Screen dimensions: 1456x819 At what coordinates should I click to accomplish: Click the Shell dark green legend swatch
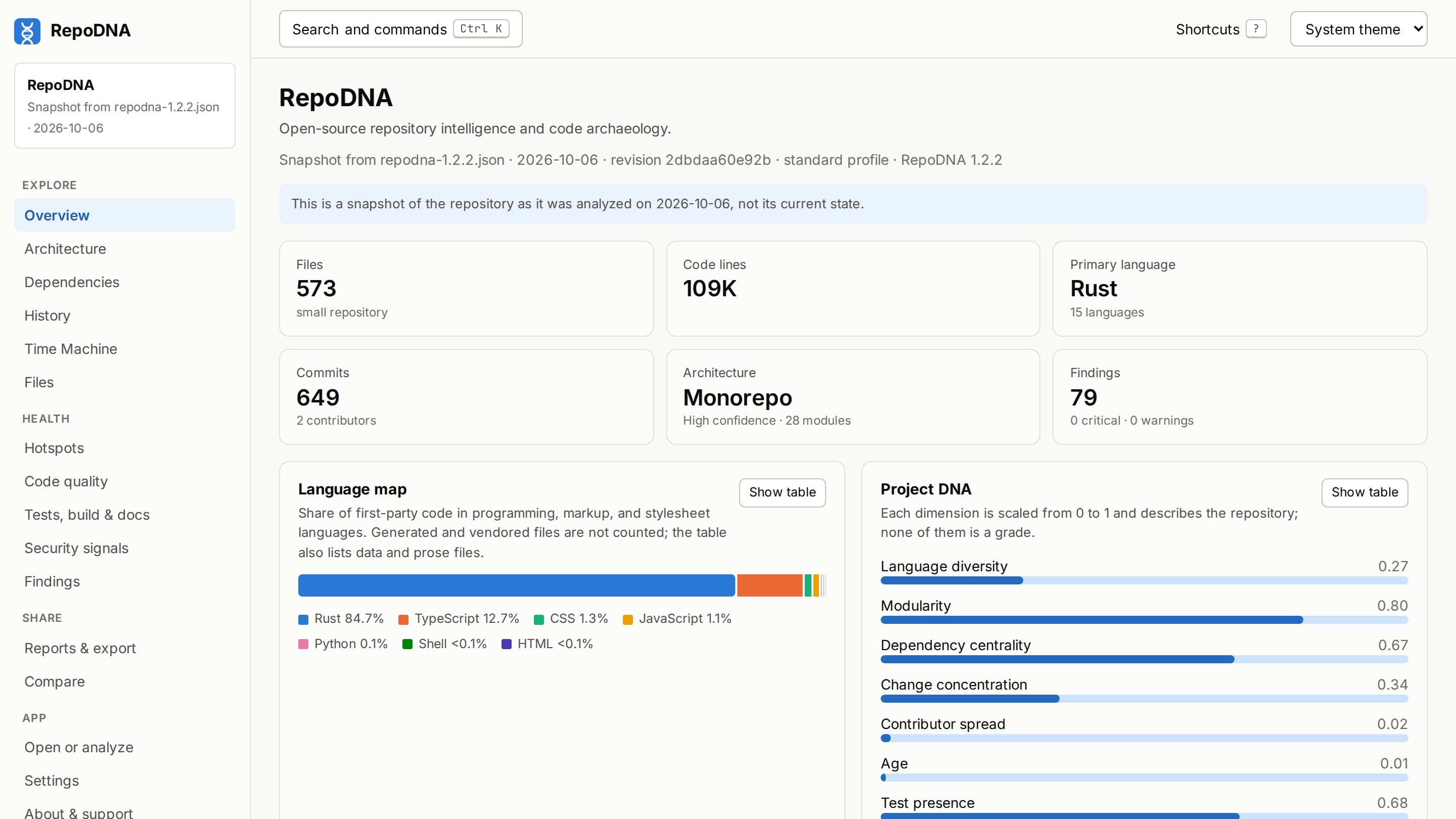coord(407,645)
